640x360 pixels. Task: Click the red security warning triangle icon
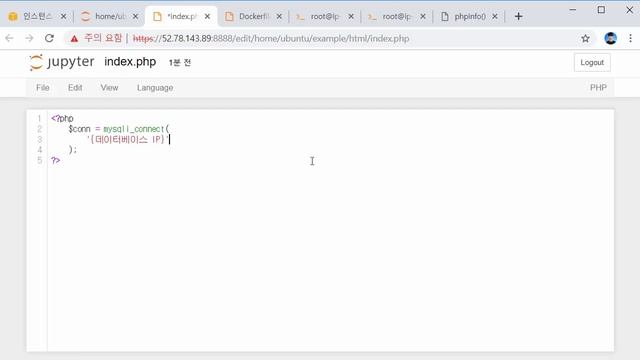coord(74,39)
